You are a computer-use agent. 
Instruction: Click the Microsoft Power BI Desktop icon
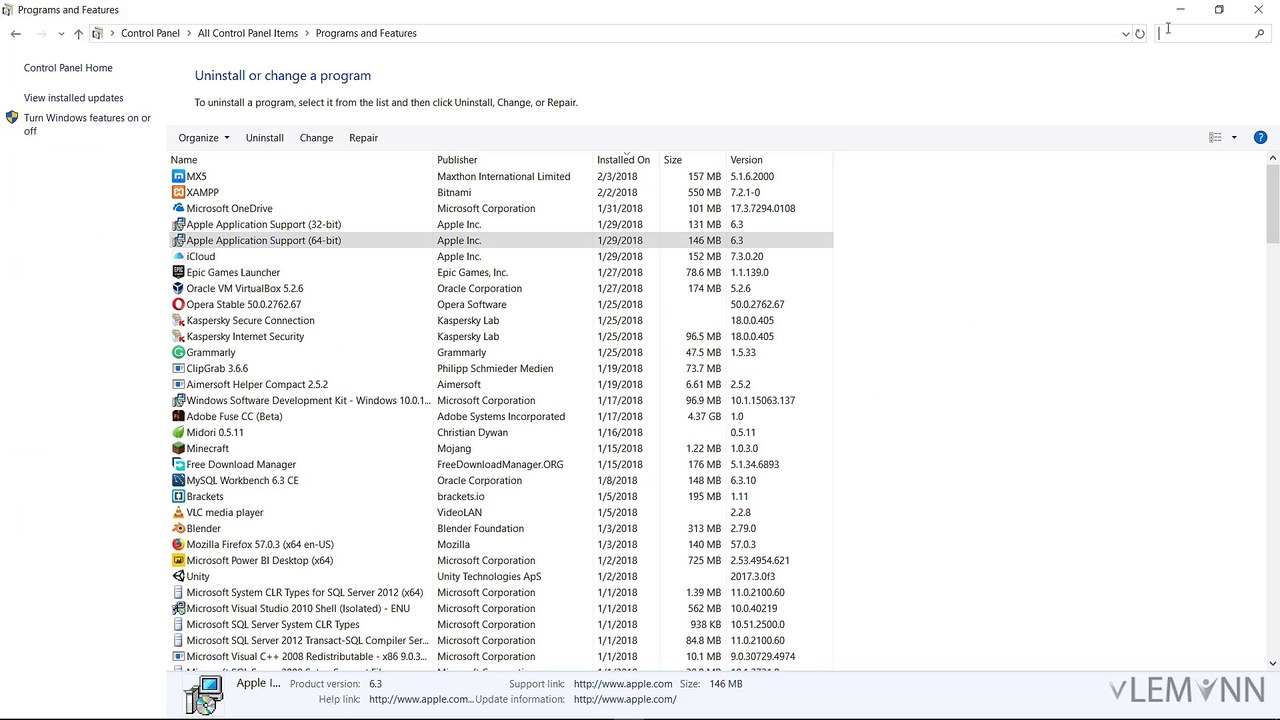tap(178, 560)
